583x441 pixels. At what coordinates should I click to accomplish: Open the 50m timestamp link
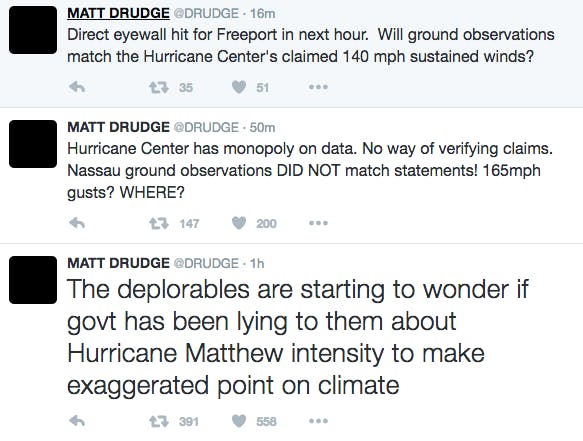[262, 128]
